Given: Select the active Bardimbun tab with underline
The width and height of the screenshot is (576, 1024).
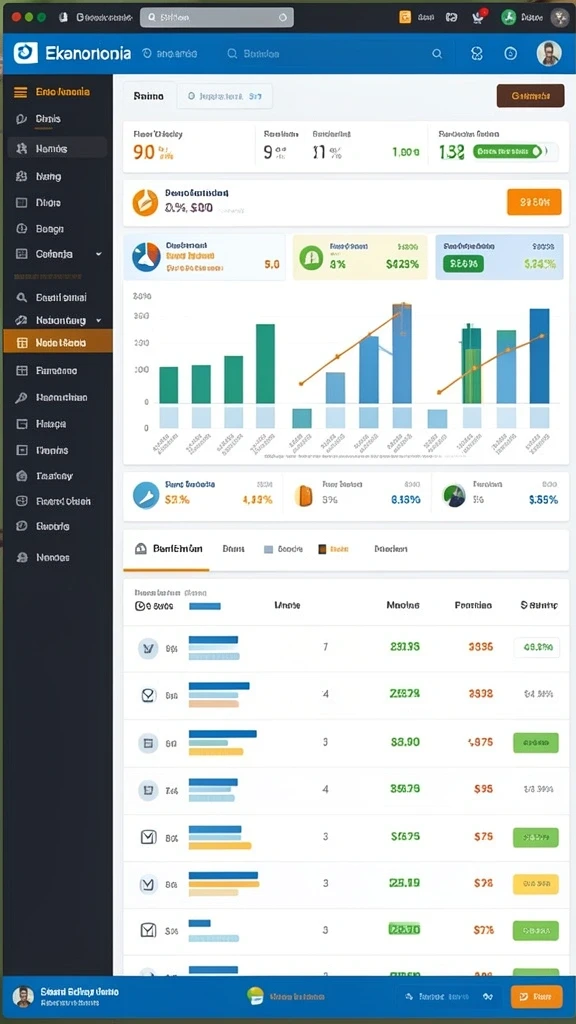Looking at the screenshot, I should 169,549.
